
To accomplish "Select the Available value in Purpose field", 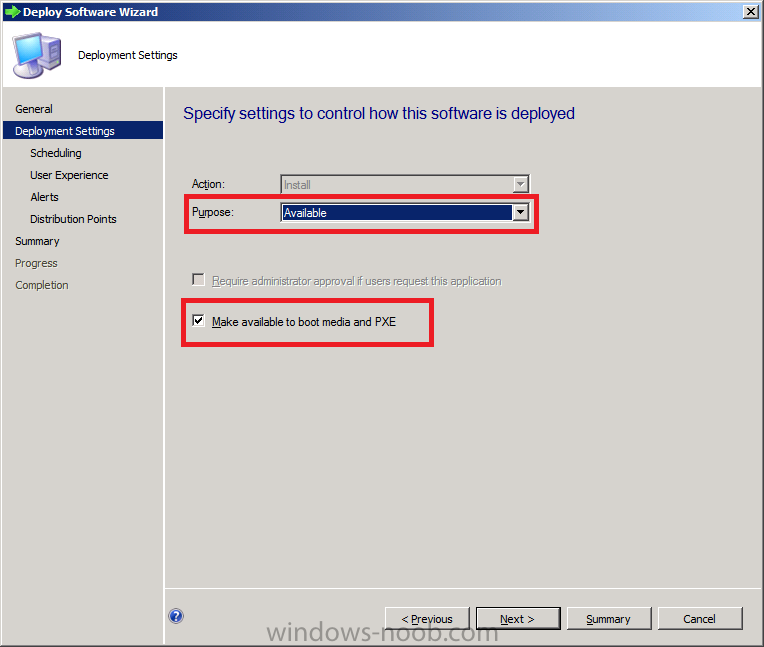I will [x=397, y=212].
